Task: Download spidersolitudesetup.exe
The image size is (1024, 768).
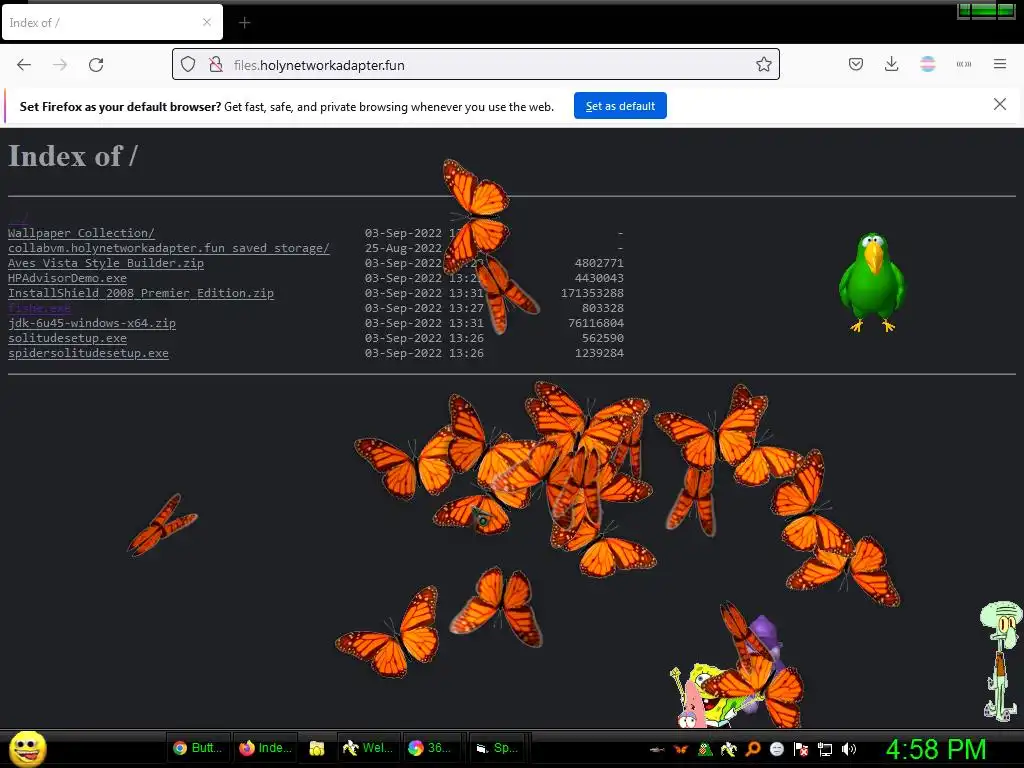Action: click(88, 353)
